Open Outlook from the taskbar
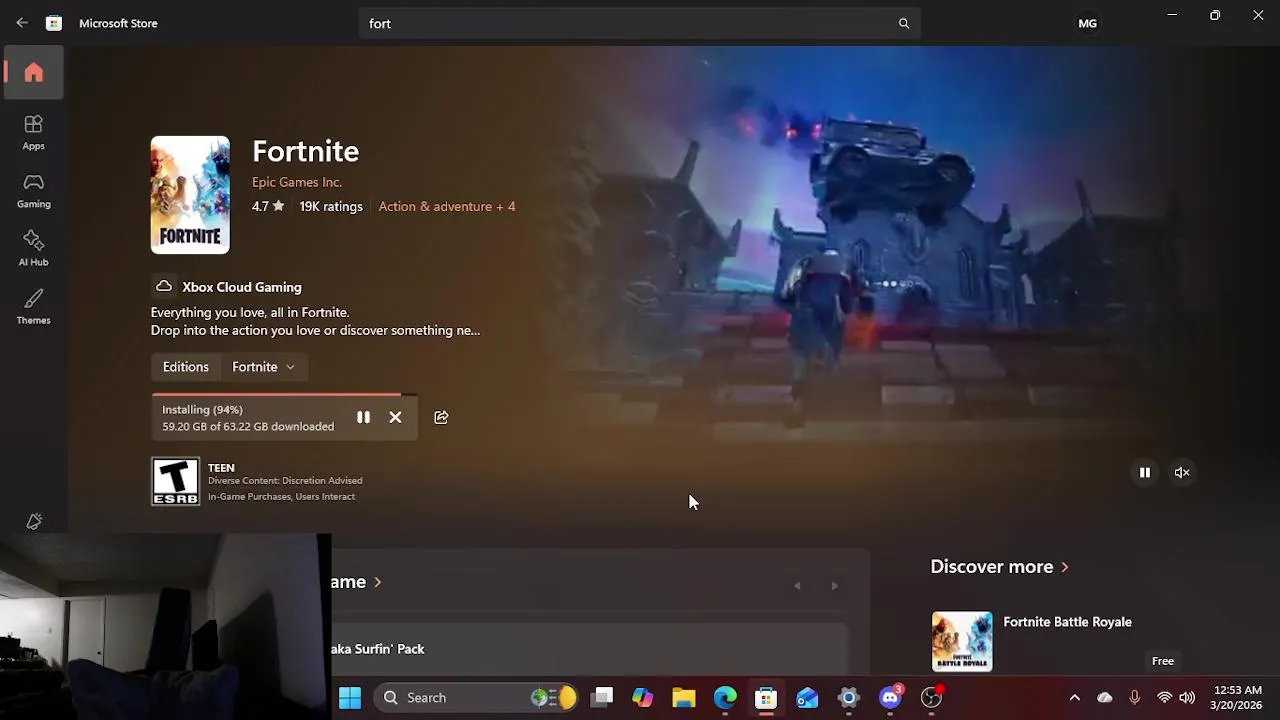1280x720 pixels. [x=807, y=698]
